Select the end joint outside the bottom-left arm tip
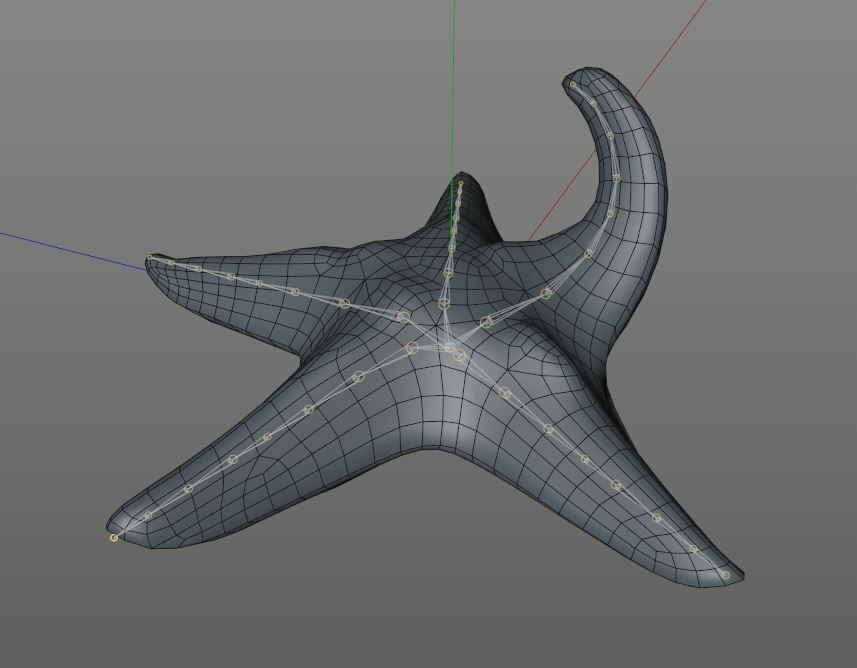The height and width of the screenshot is (668, 857). pos(114,538)
